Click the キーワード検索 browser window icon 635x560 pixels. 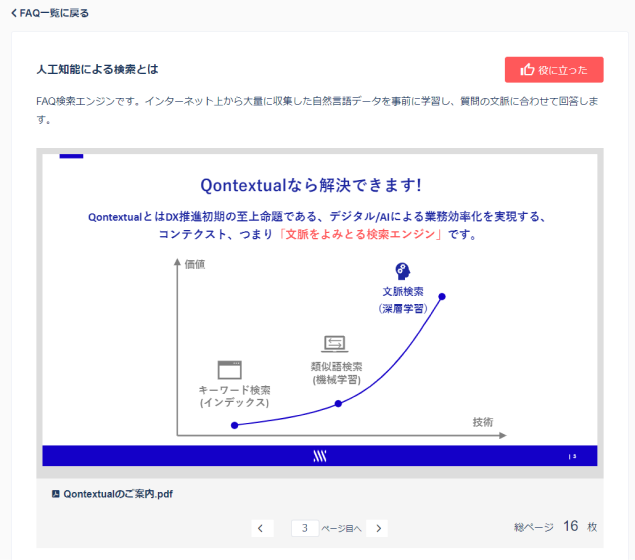pos(230,369)
